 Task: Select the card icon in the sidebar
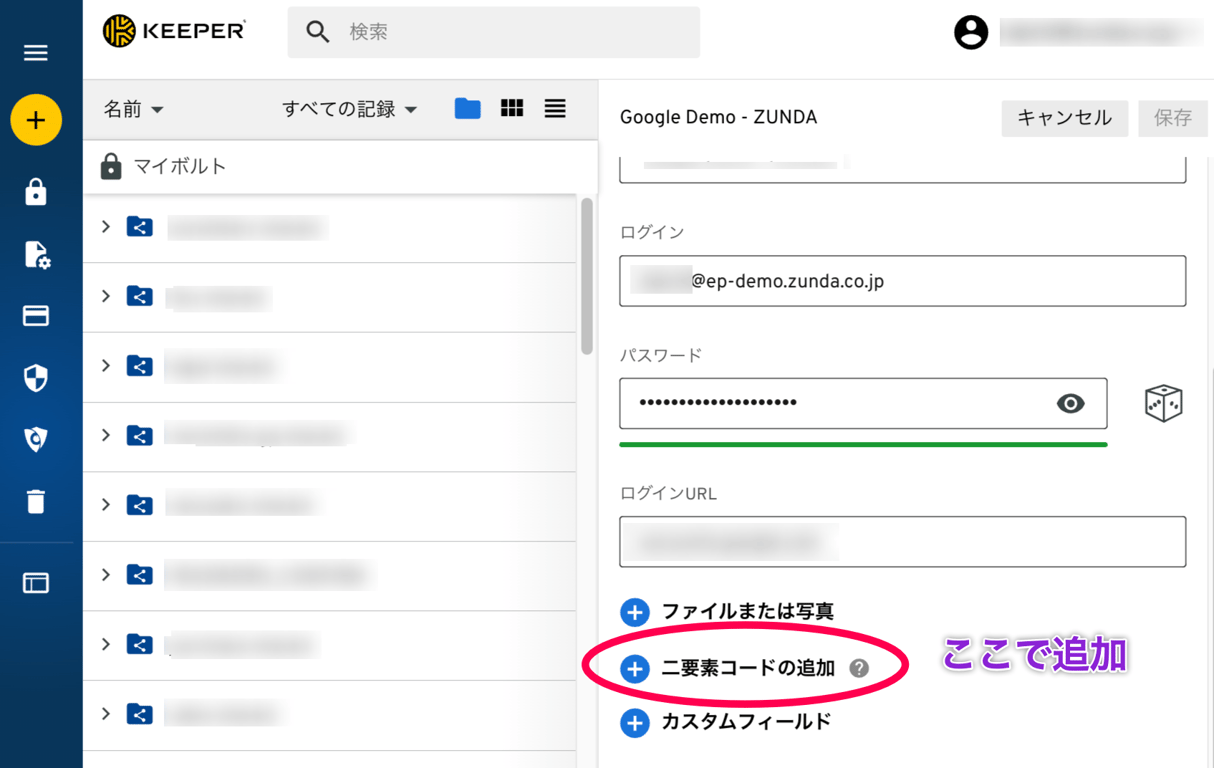(36, 316)
